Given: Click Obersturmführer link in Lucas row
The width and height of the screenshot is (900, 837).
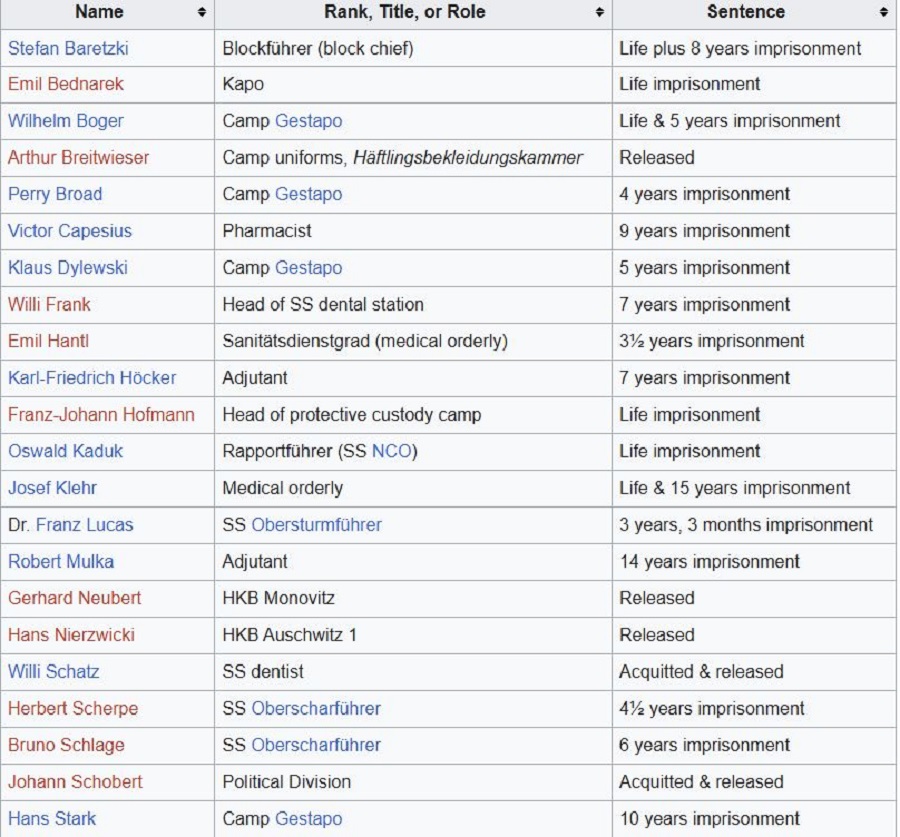Looking at the screenshot, I should [316, 525].
